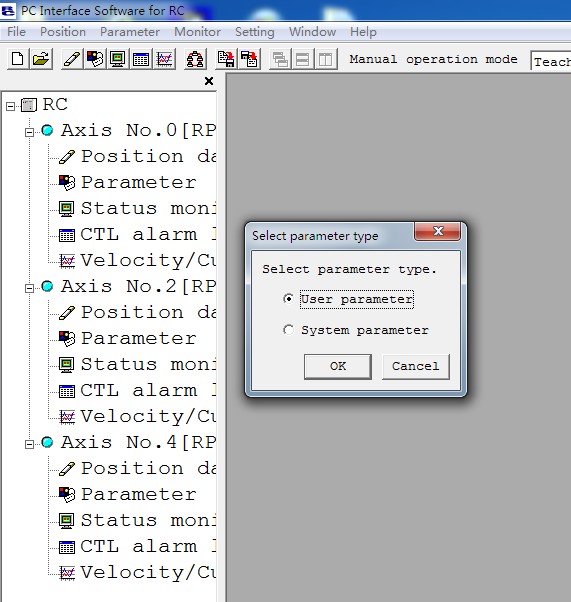The image size is (571, 602).
Task: Collapse the Axis No.0 tree node
Action: point(29,132)
